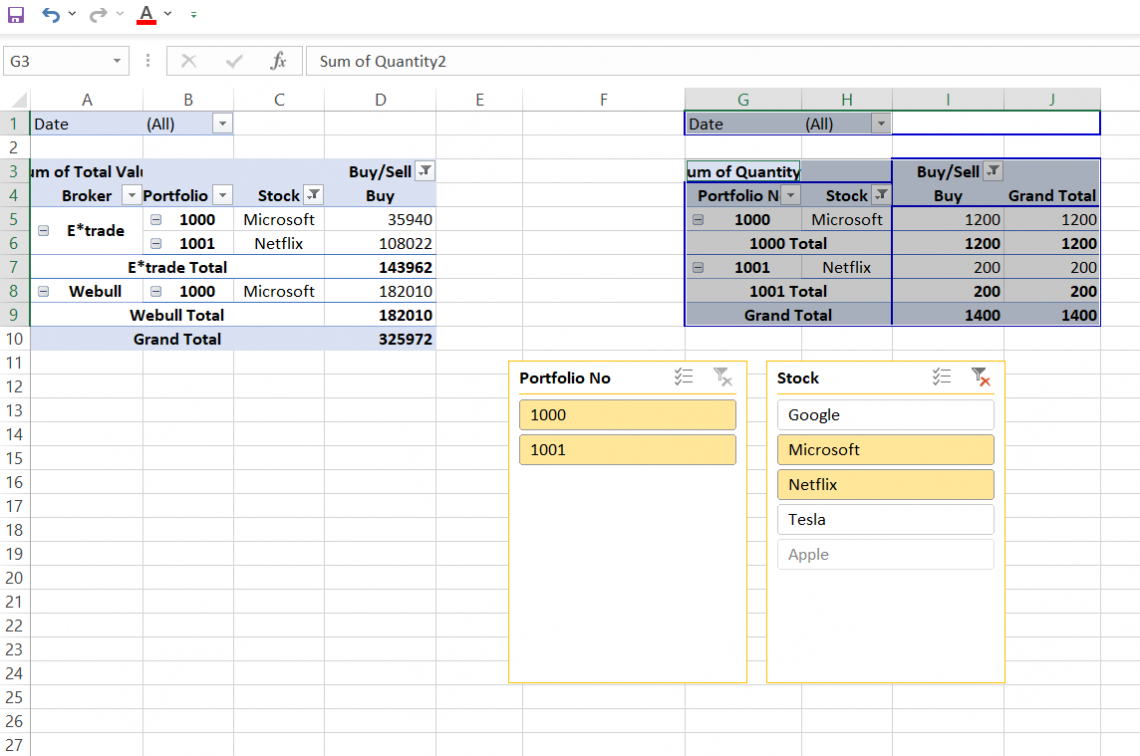Clear the filter on Portfolio No slicer

click(723, 377)
